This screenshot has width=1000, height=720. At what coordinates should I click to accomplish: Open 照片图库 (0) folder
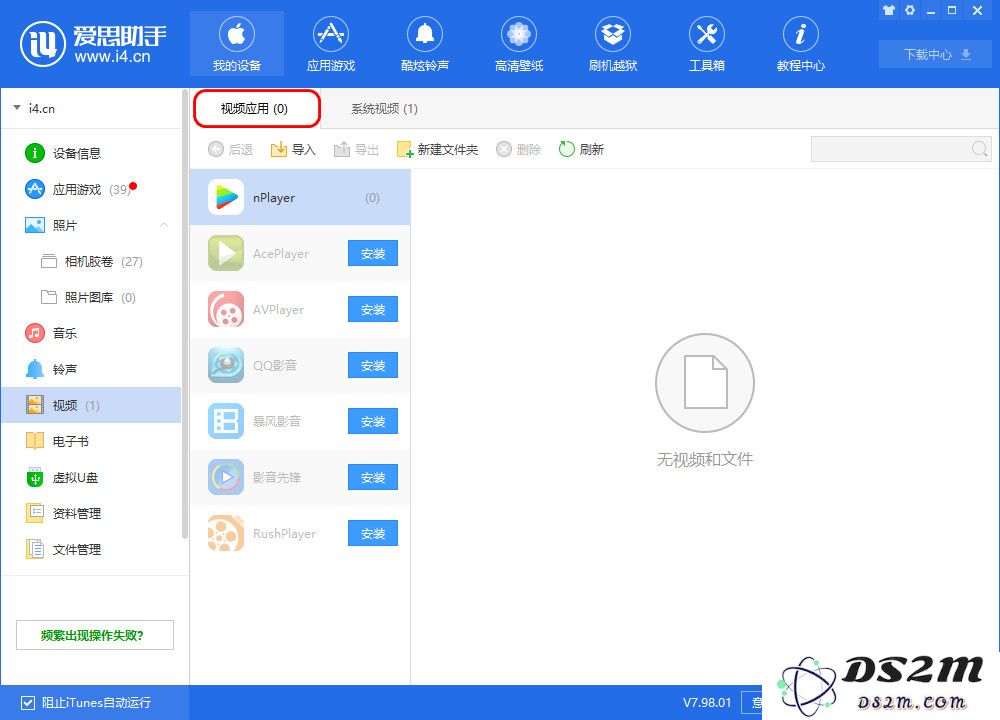click(91, 297)
